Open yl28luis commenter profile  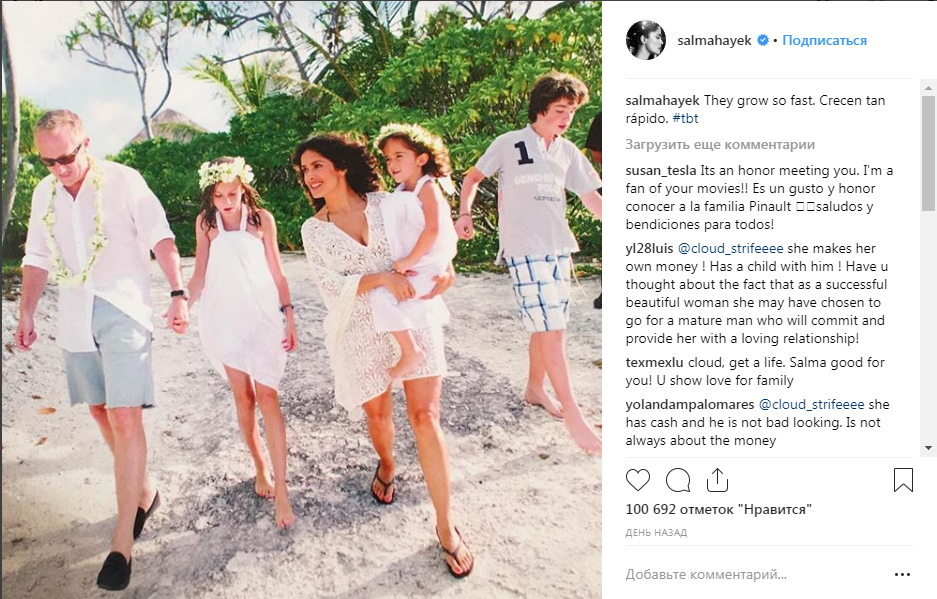tap(649, 247)
